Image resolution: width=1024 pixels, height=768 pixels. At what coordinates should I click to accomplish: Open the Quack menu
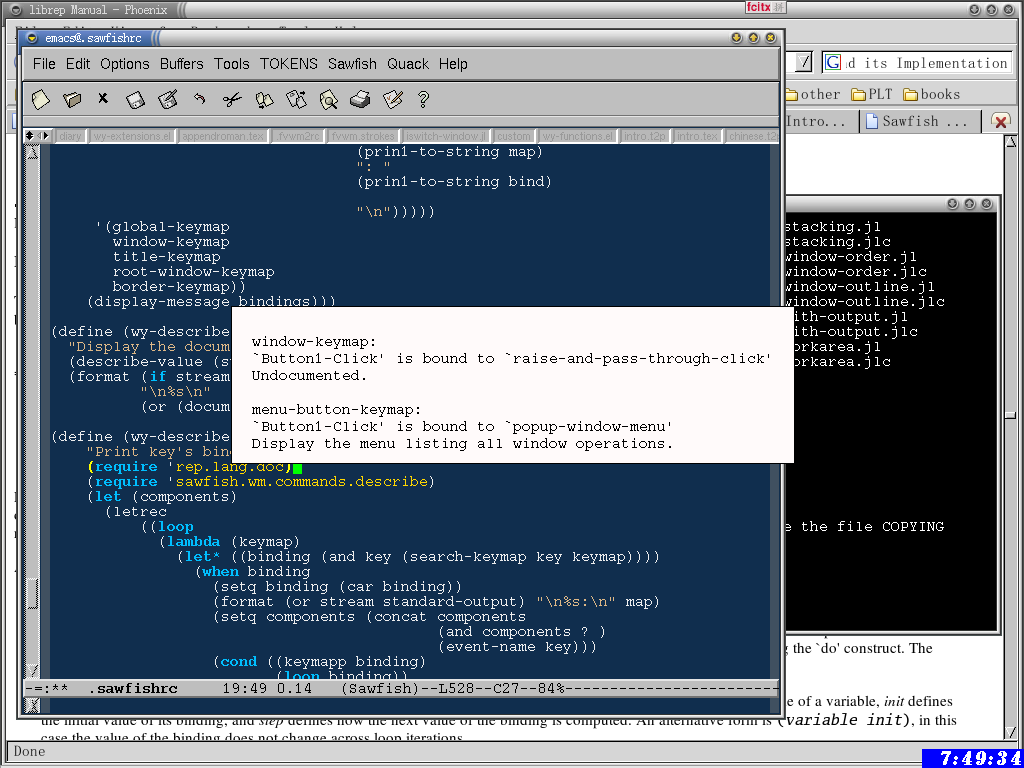coord(407,64)
